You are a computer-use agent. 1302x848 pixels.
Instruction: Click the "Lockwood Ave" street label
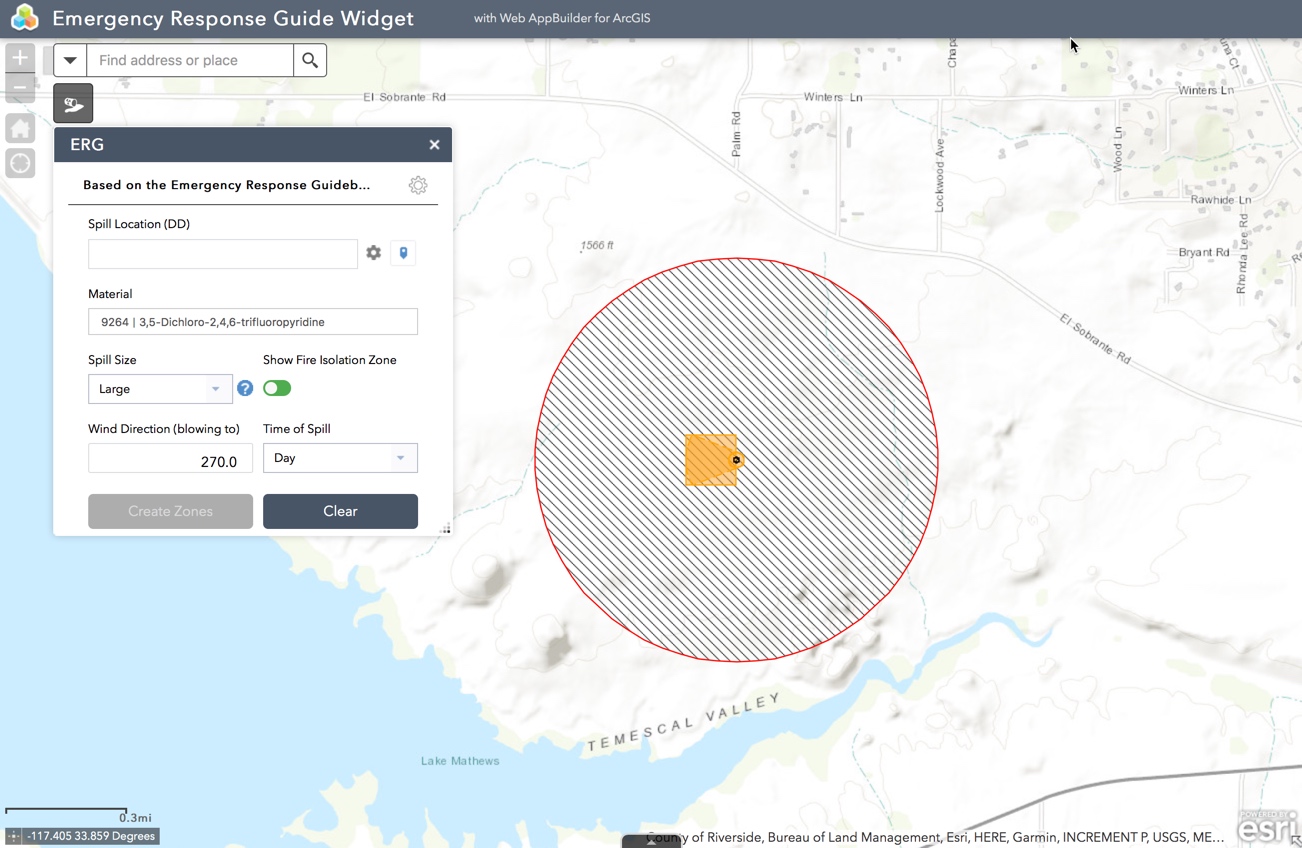(939, 175)
